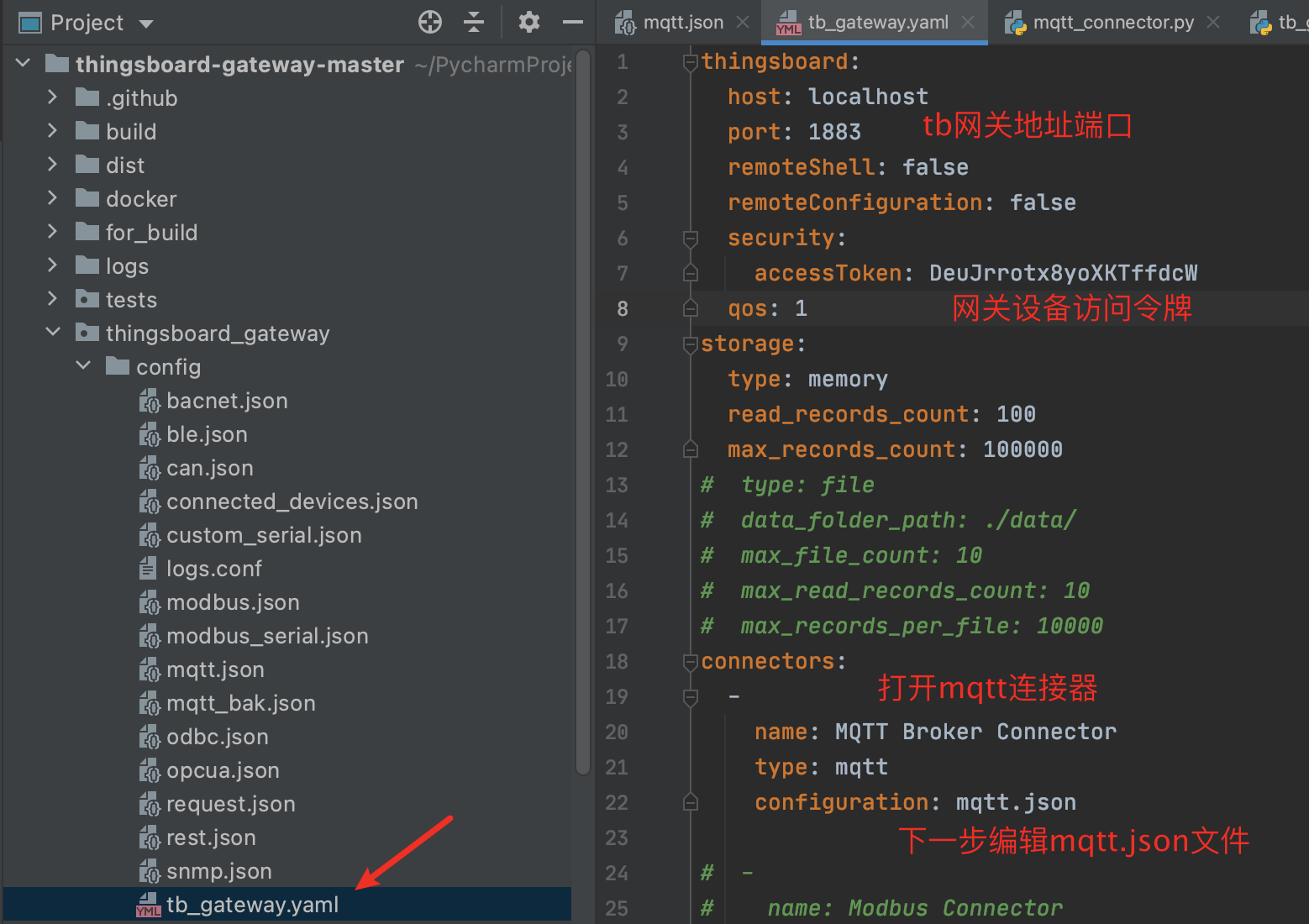Click the docker folder icon

(87, 198)
